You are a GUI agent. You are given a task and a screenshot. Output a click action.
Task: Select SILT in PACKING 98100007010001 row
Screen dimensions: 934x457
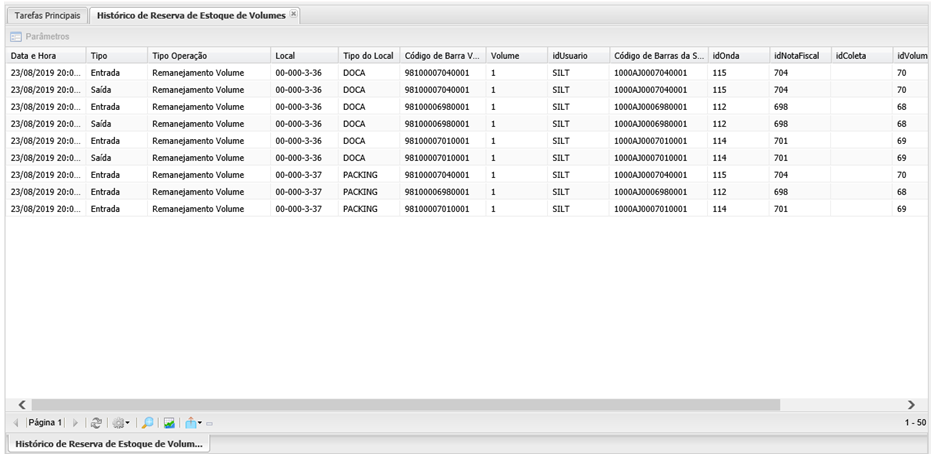click(561, 209)
